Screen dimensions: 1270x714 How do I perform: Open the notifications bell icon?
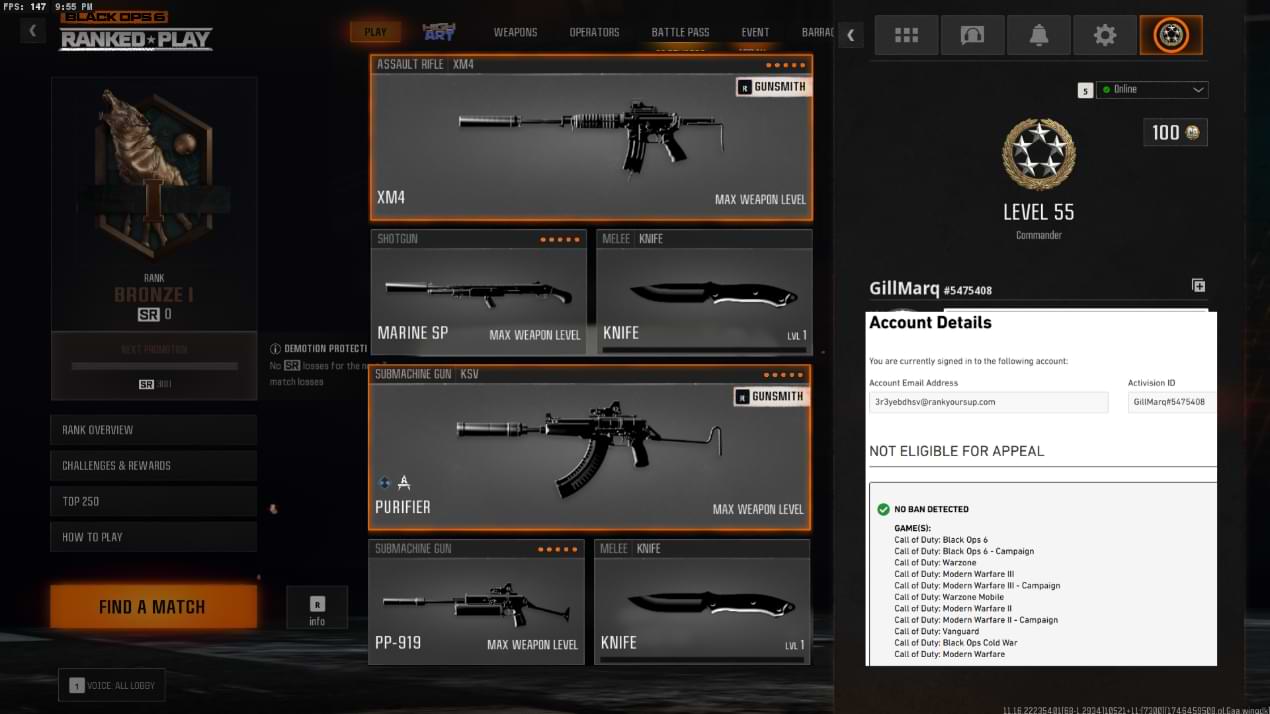click(x=1038, y=35)
